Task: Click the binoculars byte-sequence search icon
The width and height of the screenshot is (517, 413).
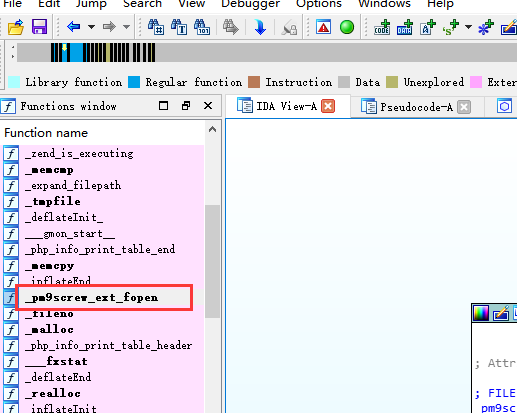Action: (202, 27)
